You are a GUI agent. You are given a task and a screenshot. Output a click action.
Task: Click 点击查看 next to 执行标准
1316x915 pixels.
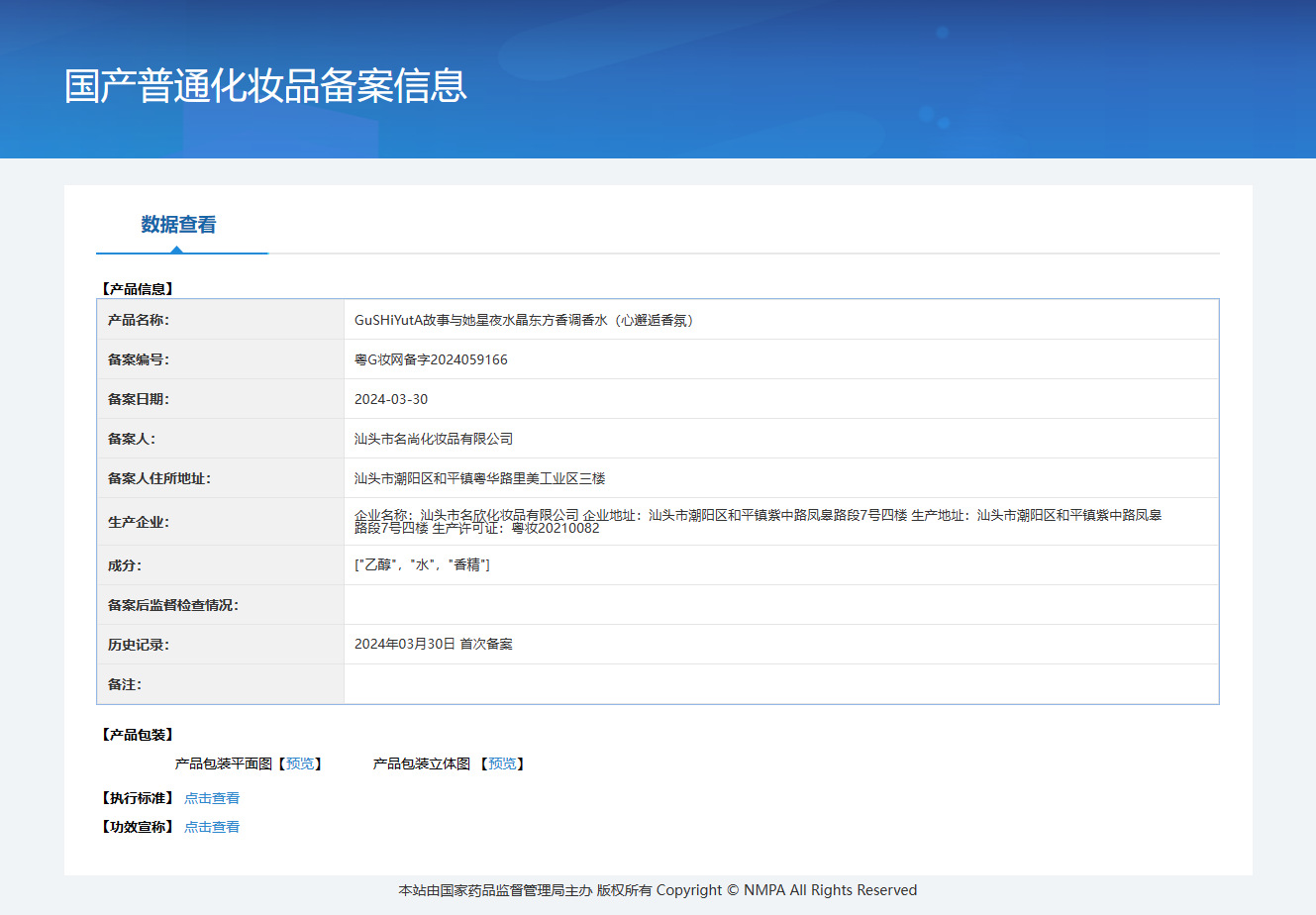tap(212, 798)
